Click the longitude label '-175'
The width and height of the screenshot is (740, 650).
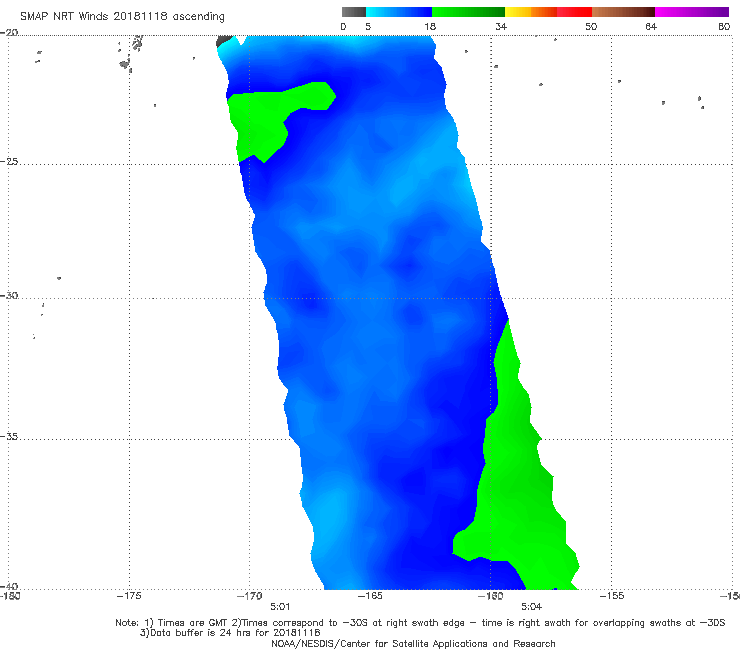[129, 596]
